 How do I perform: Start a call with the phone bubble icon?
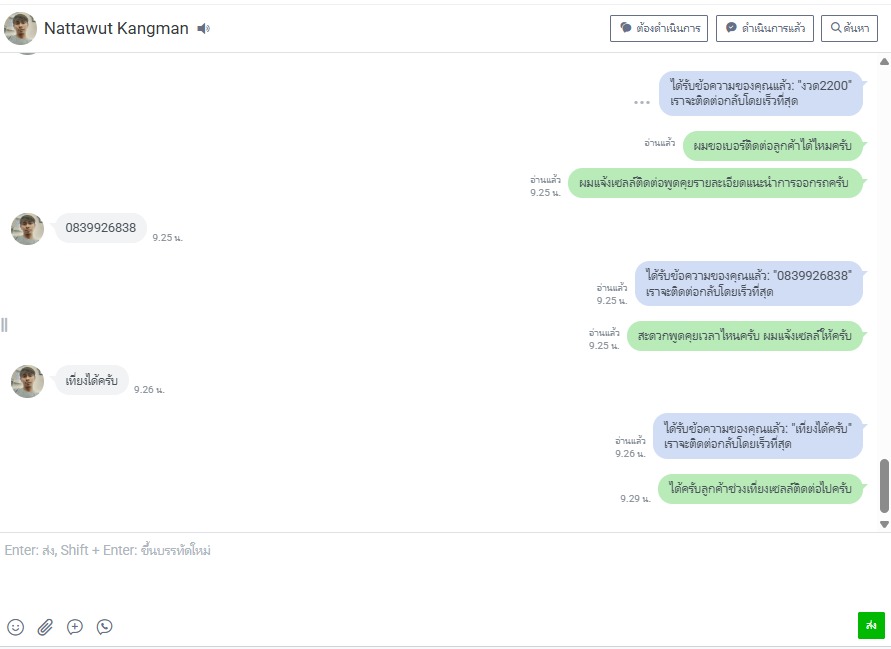(x=105, y=627)
